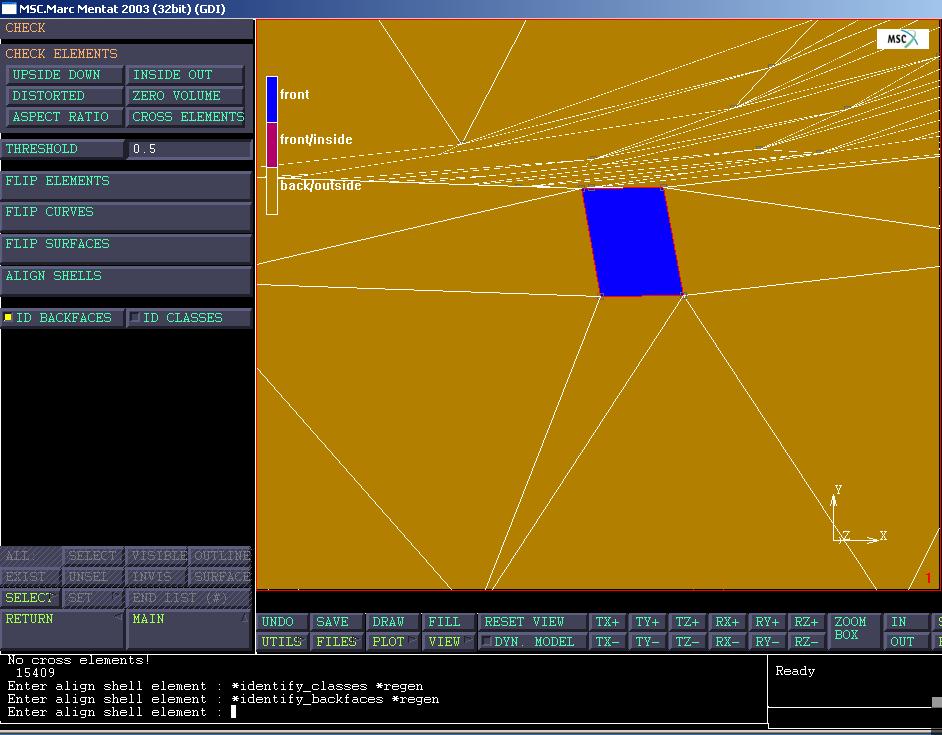Click the UNSEL selection button
The image size is (942, 735).
(x=93, y=576)
